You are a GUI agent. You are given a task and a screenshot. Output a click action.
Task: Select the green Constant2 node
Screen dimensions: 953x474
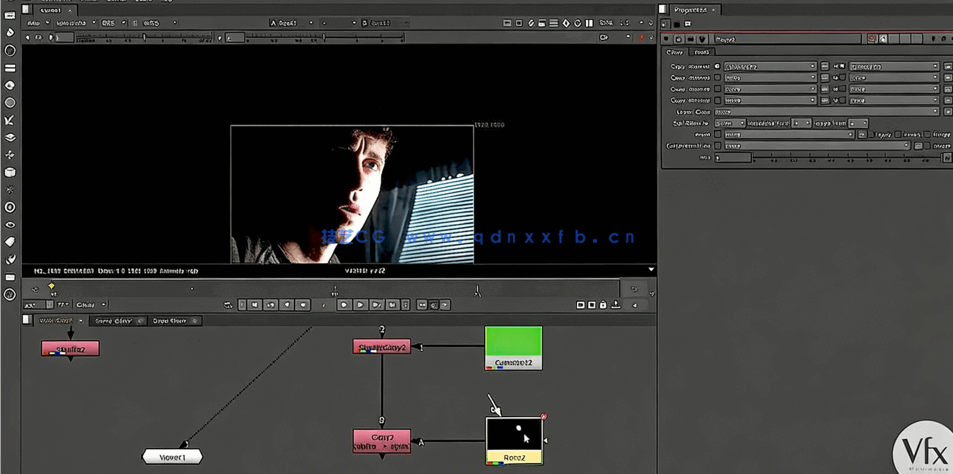pyautogui.click(x=513, y=348)
